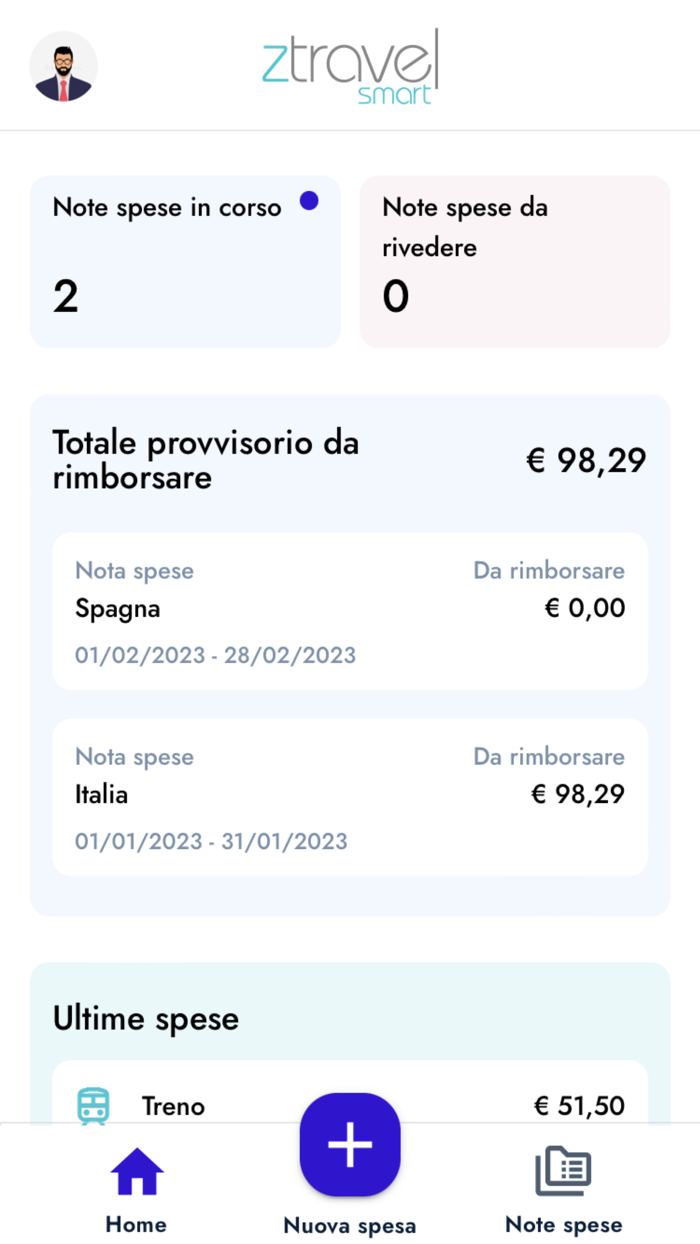Screen dimensions: 700x1244
Task: Select the Italia expense note
Action: (348, 796)
